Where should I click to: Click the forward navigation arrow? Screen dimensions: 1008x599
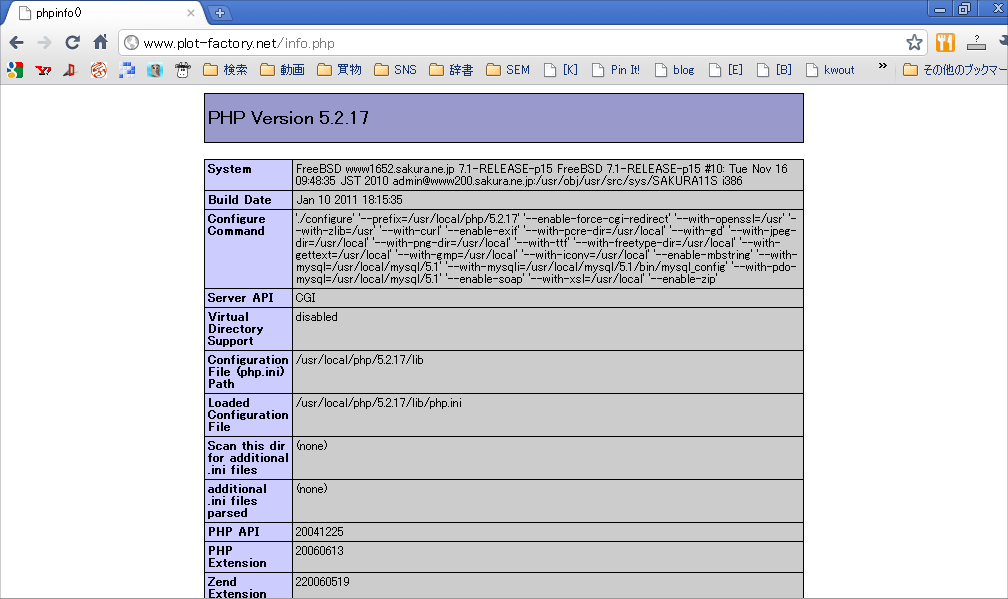(44, 43)
